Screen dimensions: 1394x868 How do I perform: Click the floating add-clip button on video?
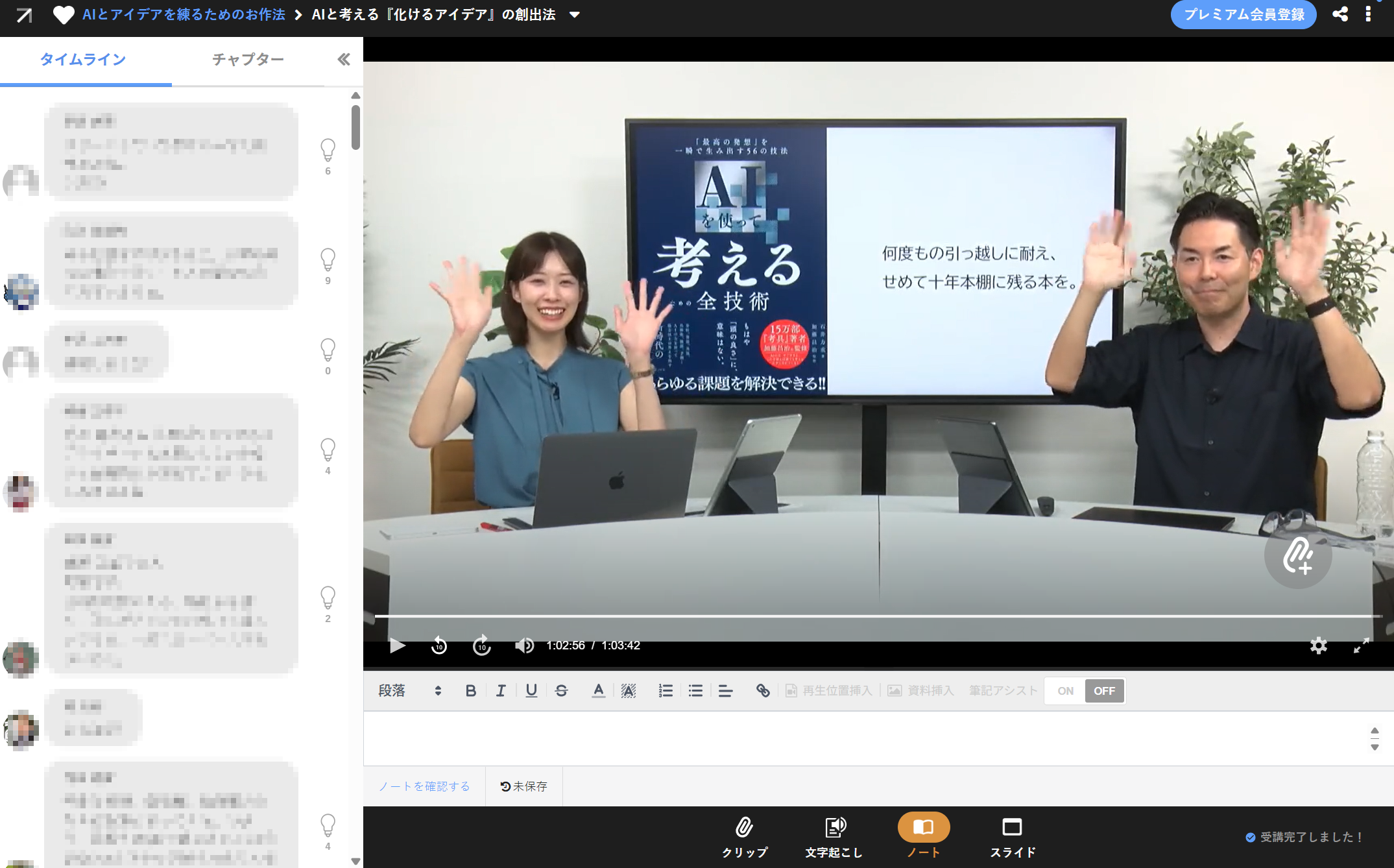coord(1297,555)
